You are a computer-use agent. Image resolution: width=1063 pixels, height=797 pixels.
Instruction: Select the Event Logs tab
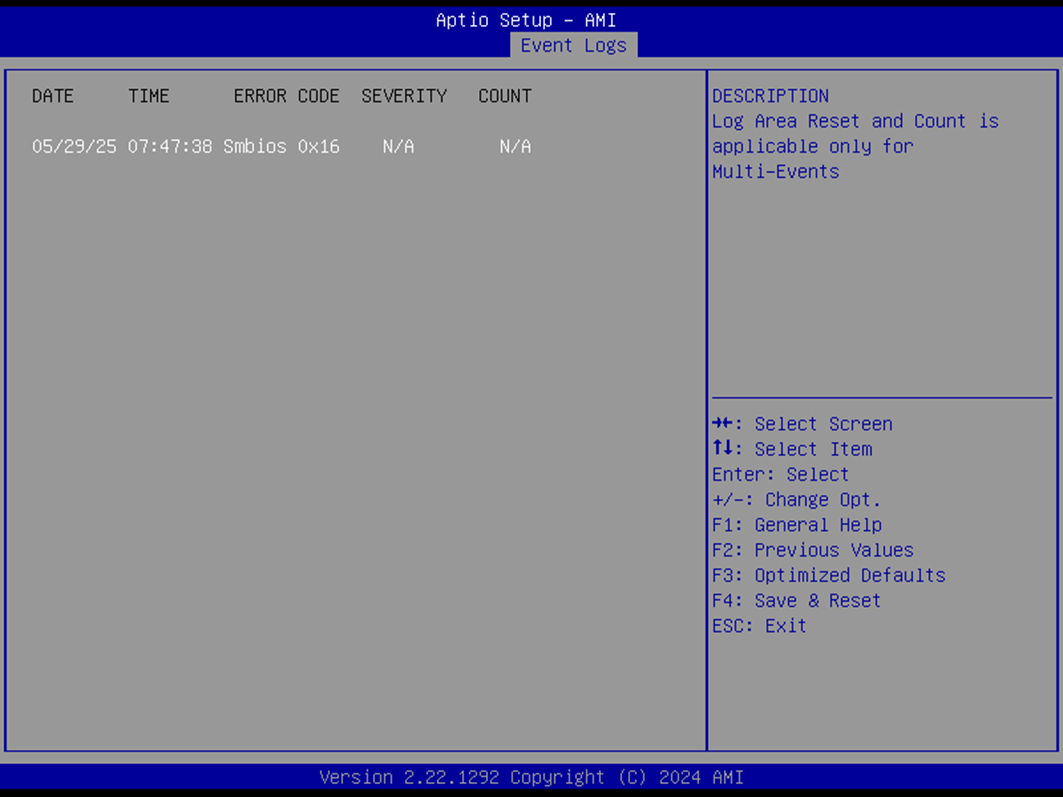(573, 45)
